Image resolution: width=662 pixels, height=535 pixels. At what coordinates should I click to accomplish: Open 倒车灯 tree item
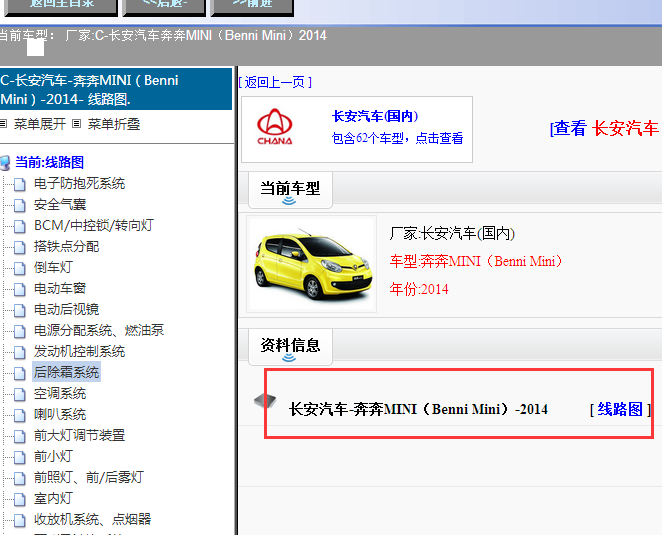point(53,267)
